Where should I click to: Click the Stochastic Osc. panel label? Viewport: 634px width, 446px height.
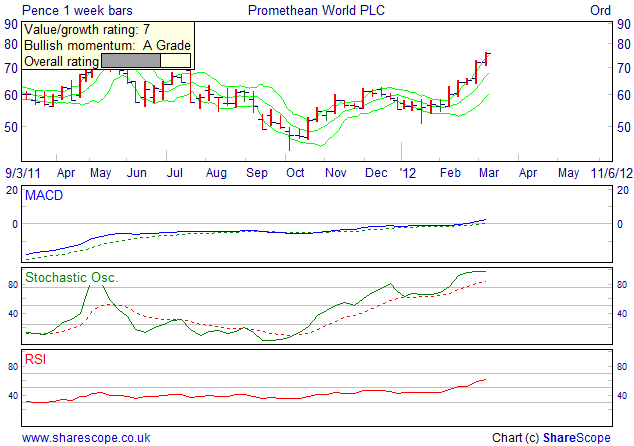point(72,277)
